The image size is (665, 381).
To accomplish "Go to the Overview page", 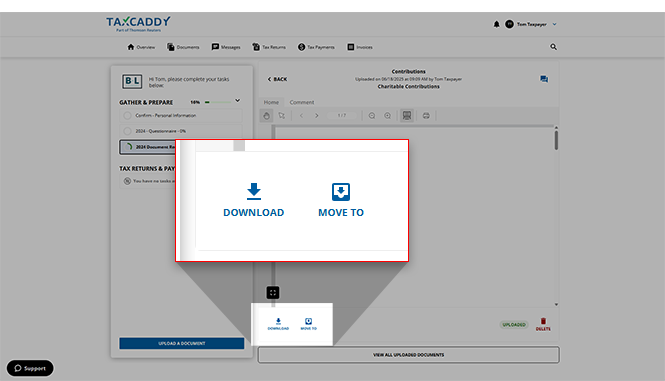I will coord(141,47).
